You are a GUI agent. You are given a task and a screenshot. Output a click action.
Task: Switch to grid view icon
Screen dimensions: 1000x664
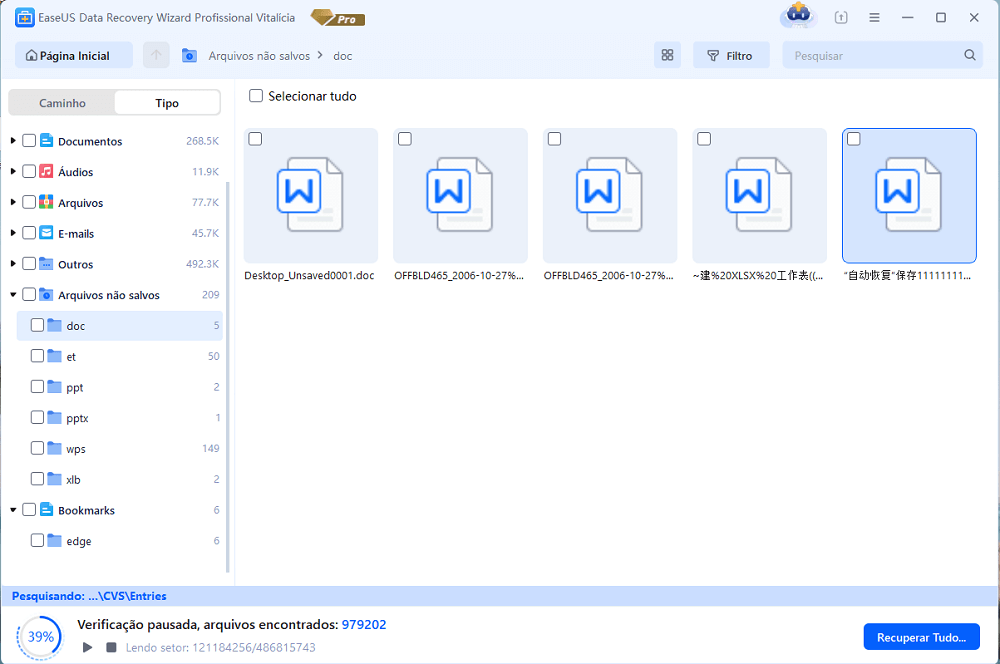[667, 55]
